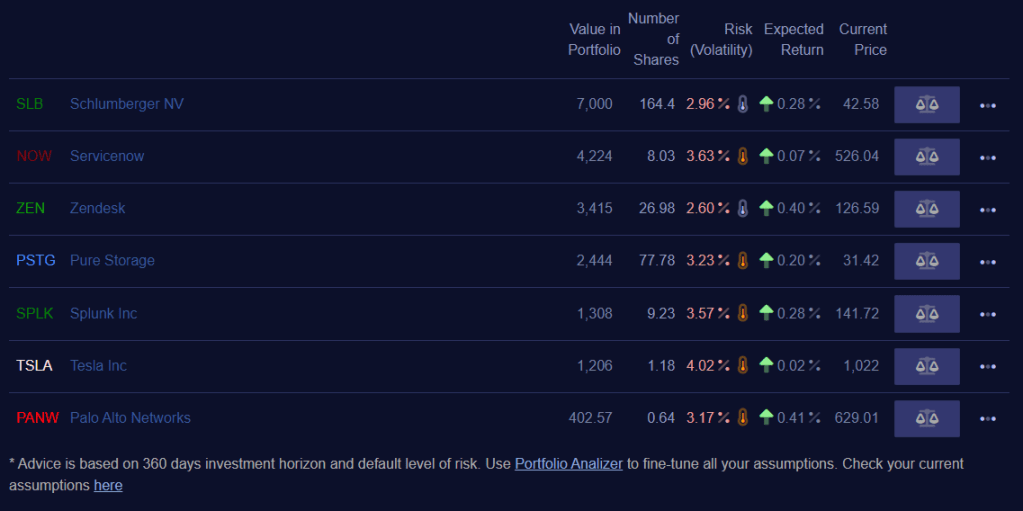Expand more options for Servicenow row
The width and height of the screenshot is (1023, 511).
click(988, 157)
